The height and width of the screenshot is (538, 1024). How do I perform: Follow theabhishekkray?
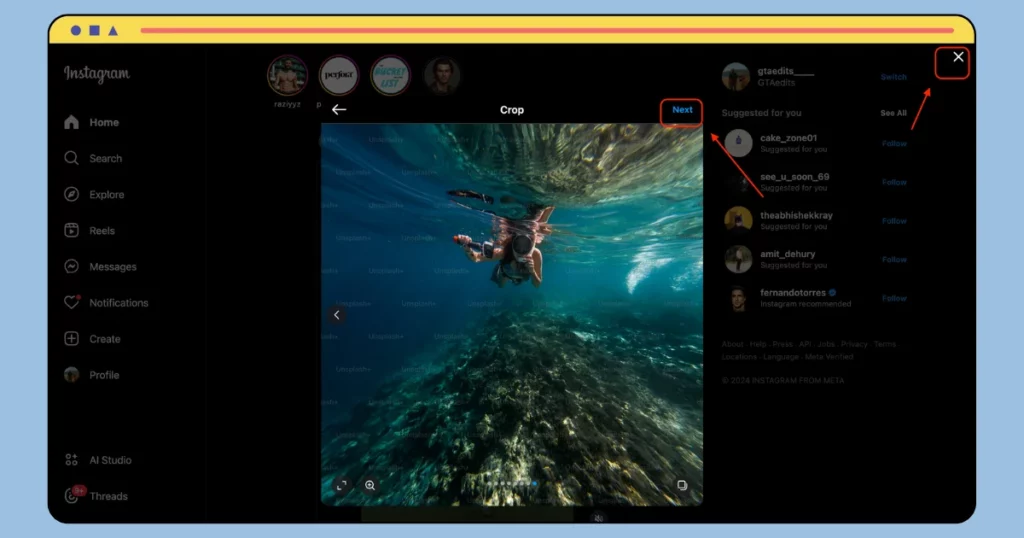[x=894, y=221]
